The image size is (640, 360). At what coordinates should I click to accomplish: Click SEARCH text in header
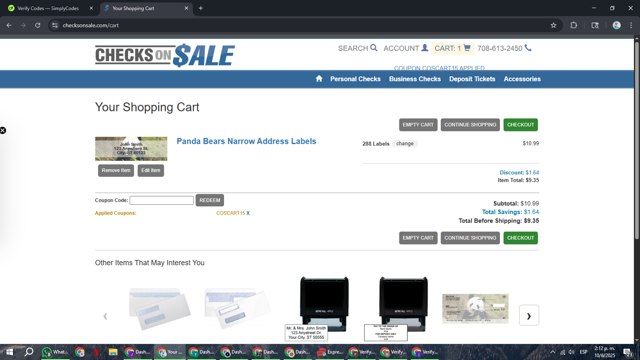pyautogui.click(x=353, y=48)
